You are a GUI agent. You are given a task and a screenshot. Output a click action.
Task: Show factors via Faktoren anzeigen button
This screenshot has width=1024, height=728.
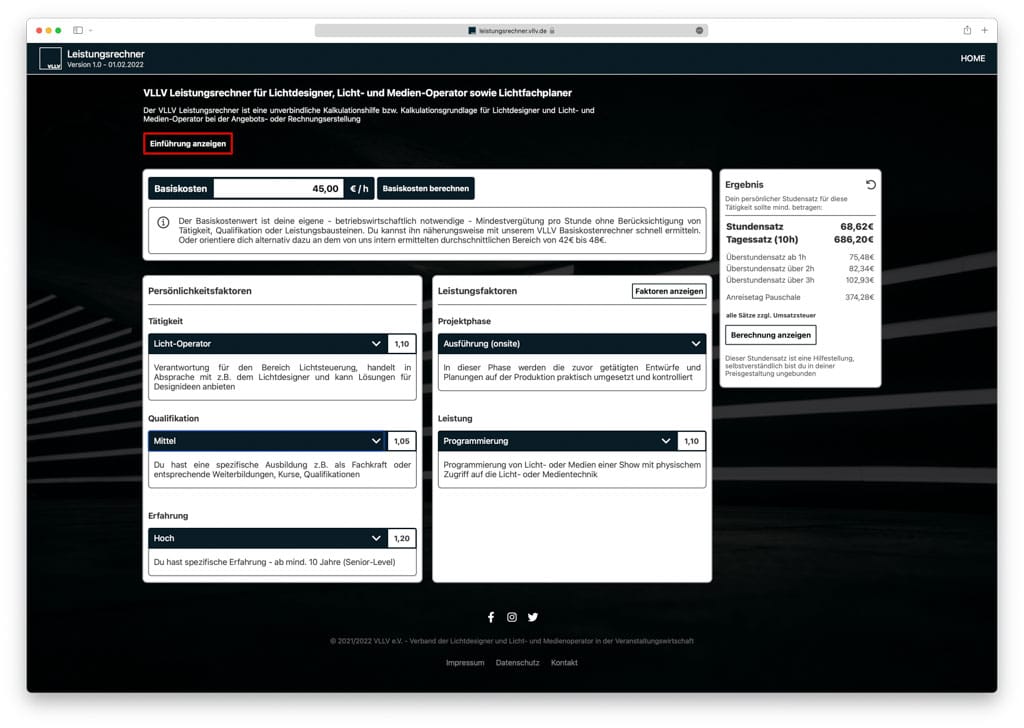pos(669,291)
